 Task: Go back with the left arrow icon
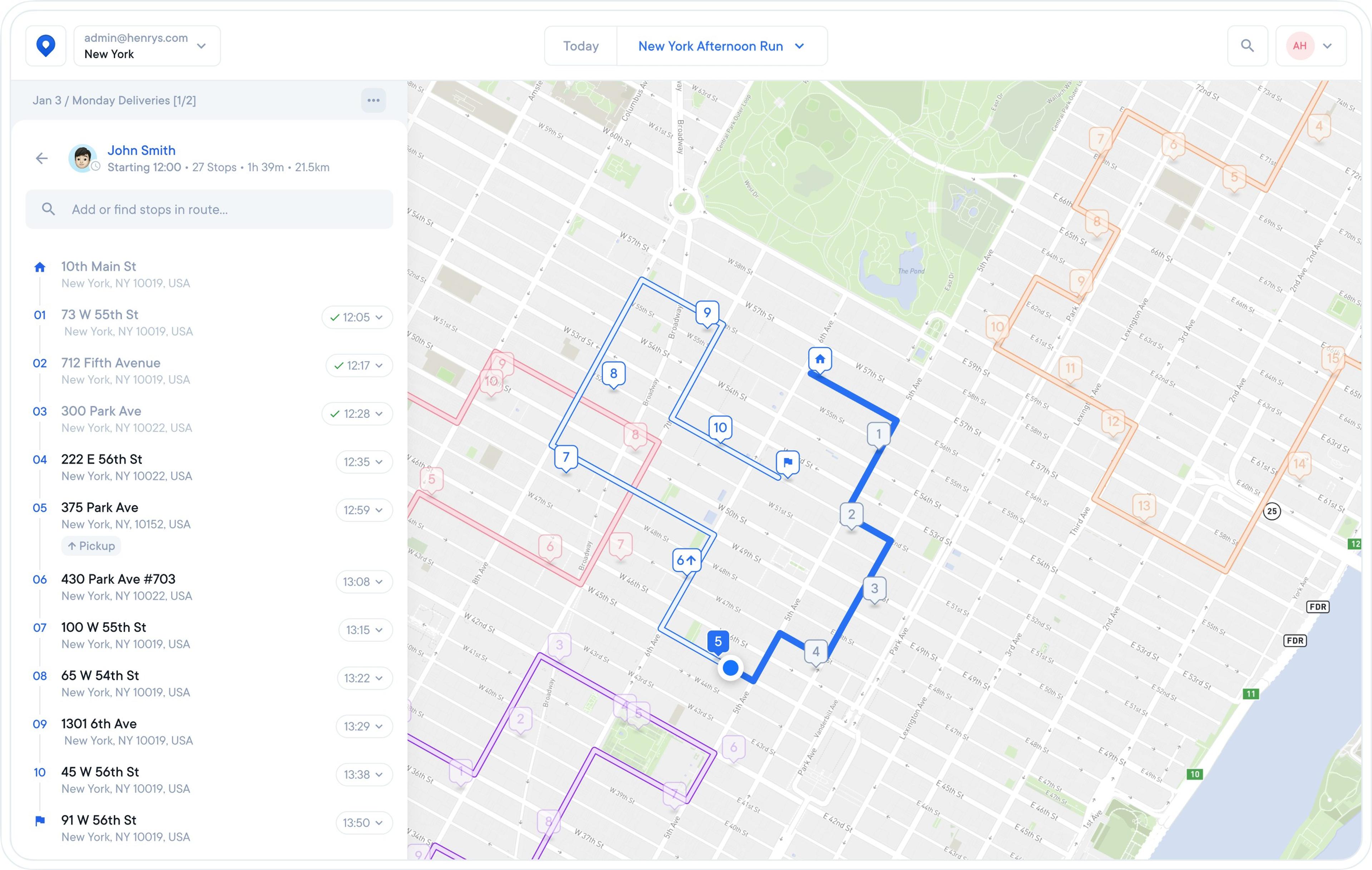pyautogui.click(x=41, y=158)
